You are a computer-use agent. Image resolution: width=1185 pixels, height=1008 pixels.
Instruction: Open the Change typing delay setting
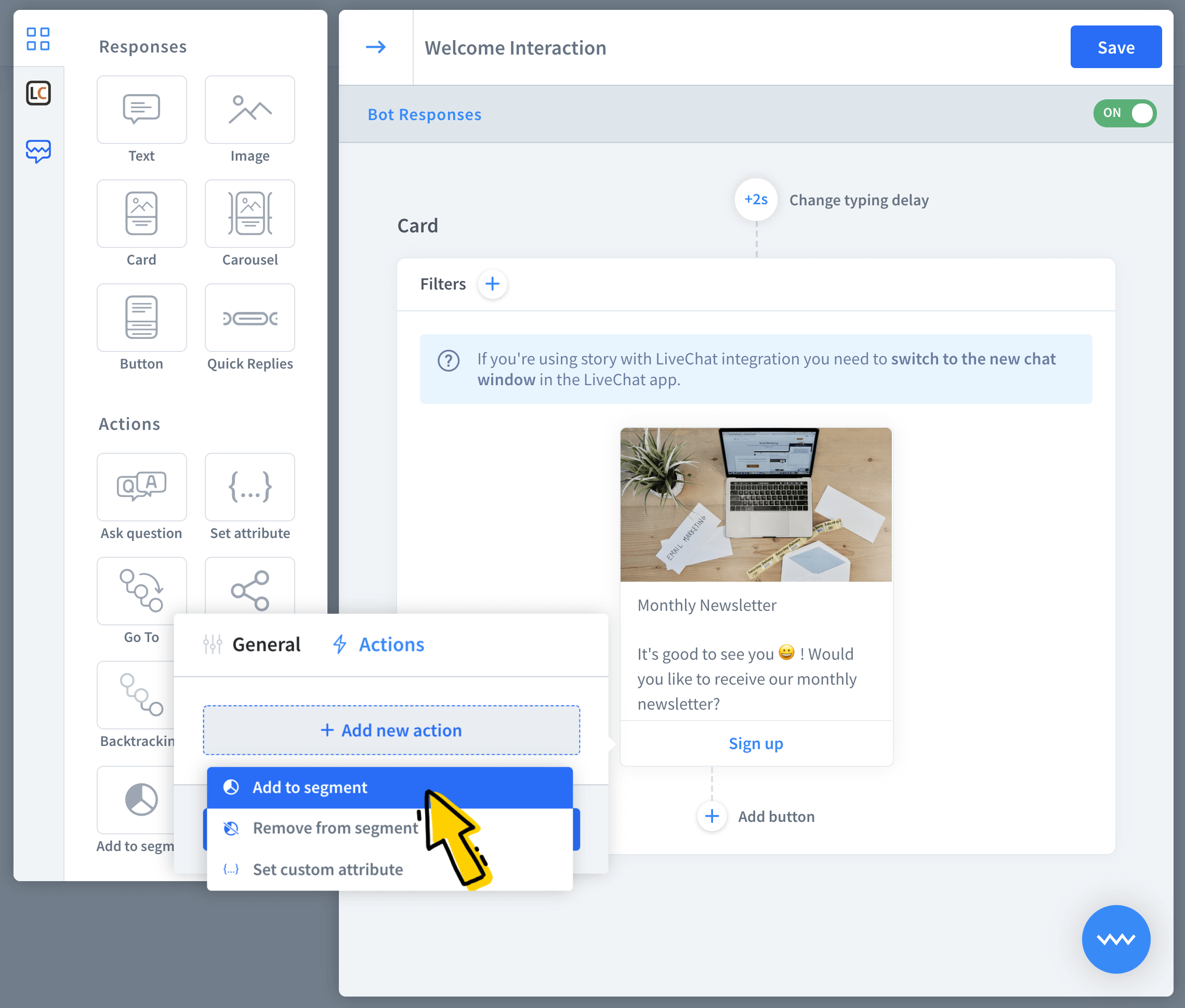[755, 200]
